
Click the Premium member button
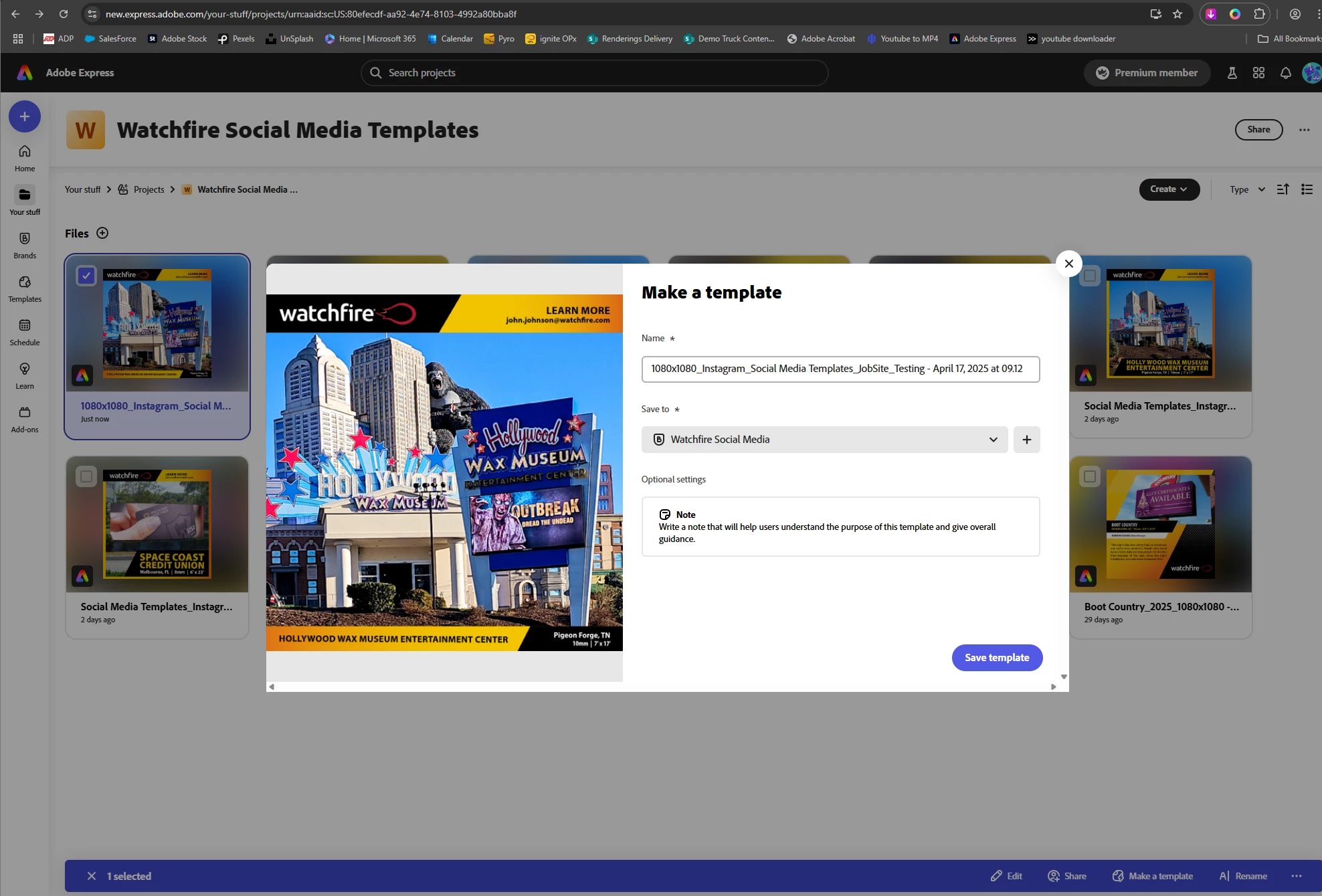[1147, 73]
